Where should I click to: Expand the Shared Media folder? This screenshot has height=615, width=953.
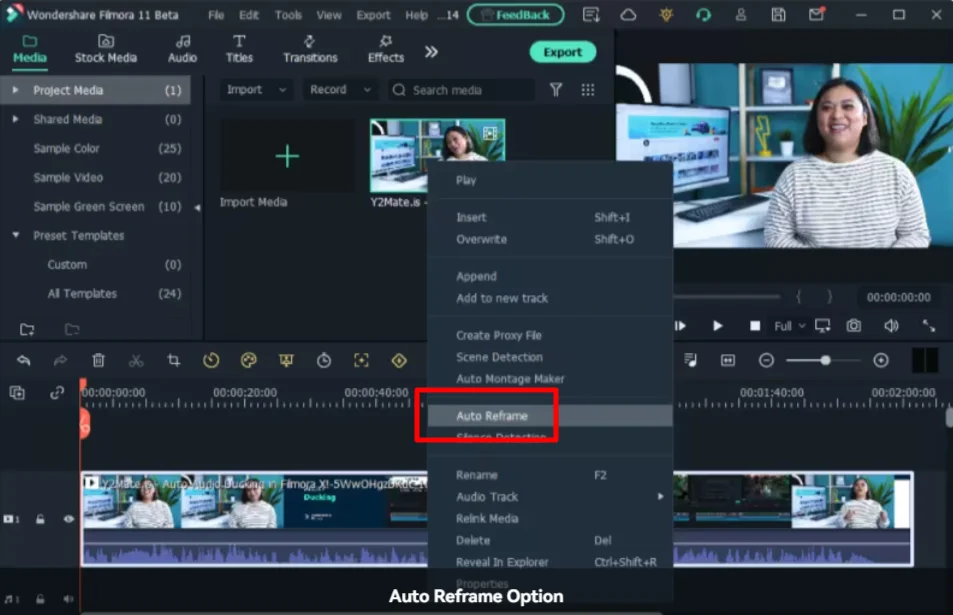coord(15,119)
